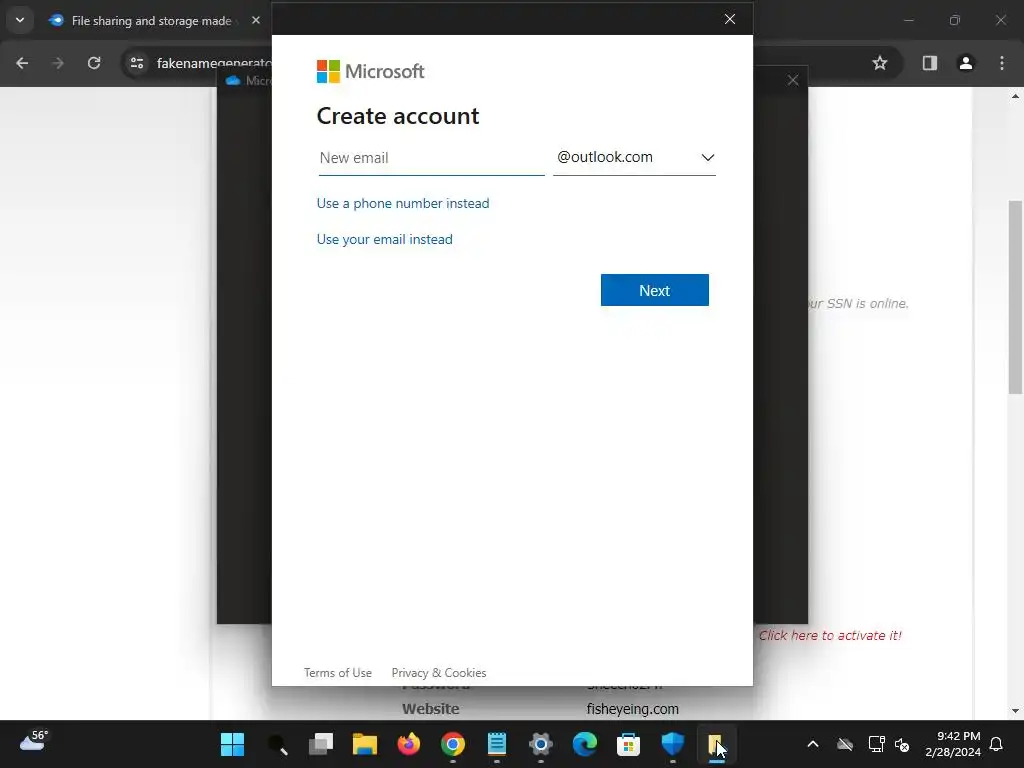
Task: Open the Terms of Use link
Action: (x=338, y=673)
